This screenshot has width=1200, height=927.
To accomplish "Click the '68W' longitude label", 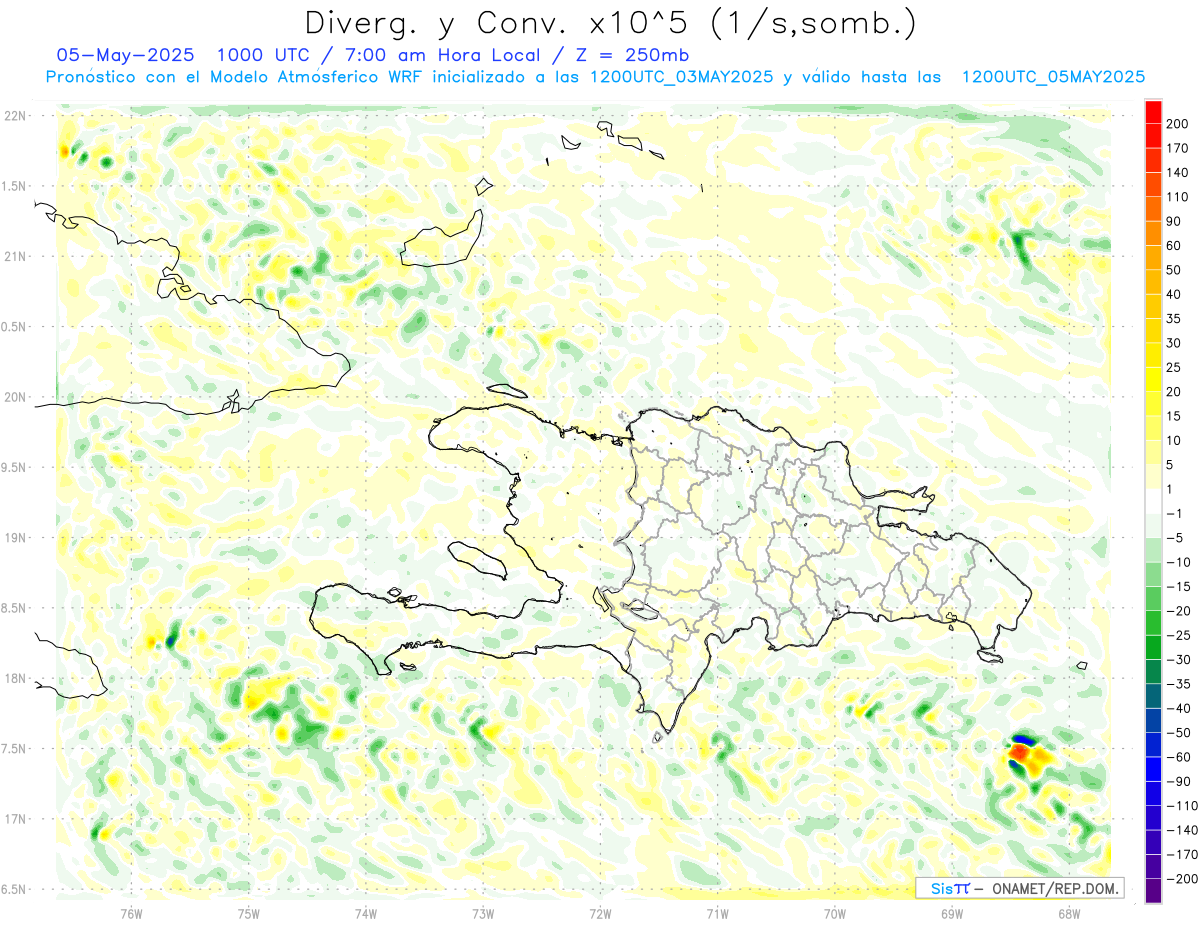I will click(1069, 912).
